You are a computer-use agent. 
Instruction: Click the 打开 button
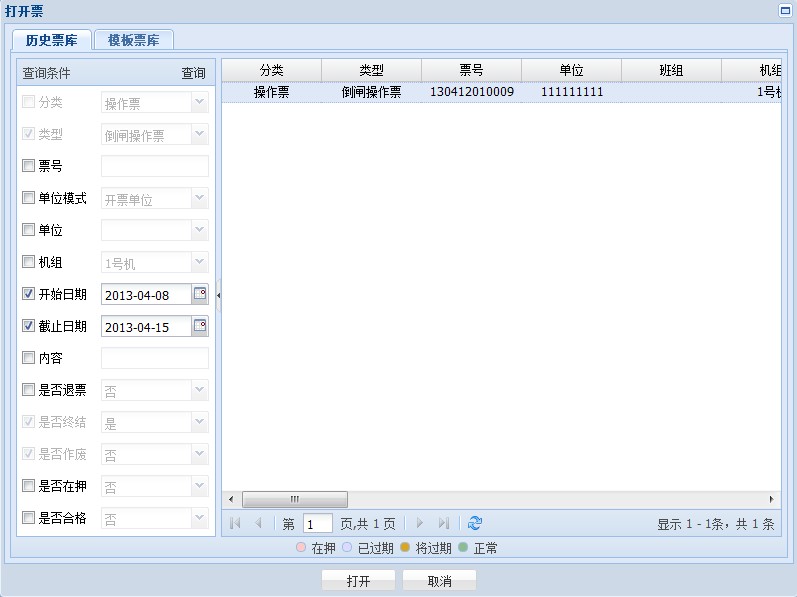[x=358, y=581]
